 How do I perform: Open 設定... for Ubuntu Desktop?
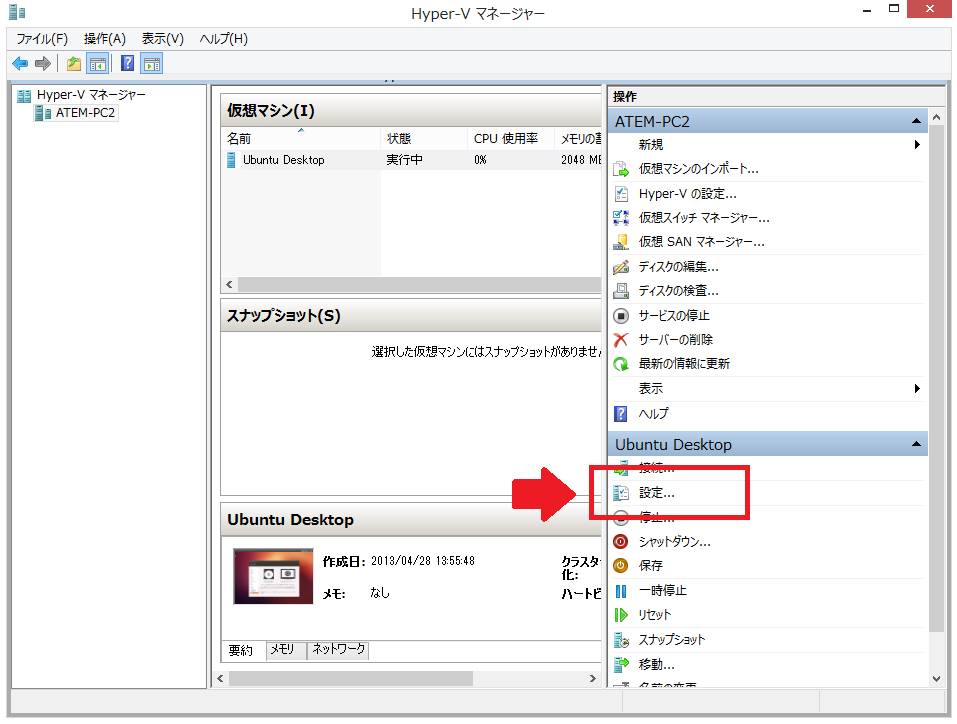(656, 493)
